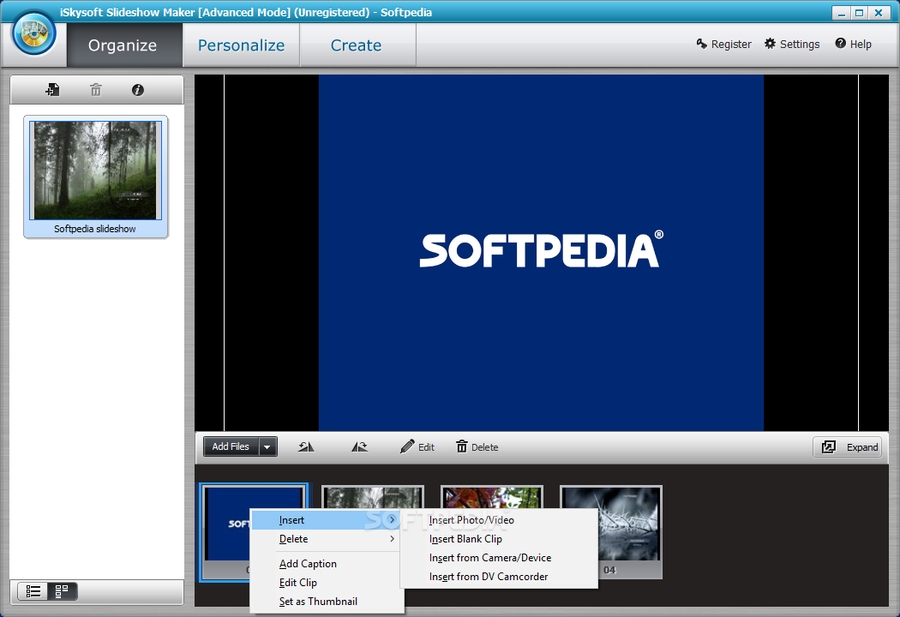Go to the Personalize tab
The image size is (900, 617).
point(241,45)
